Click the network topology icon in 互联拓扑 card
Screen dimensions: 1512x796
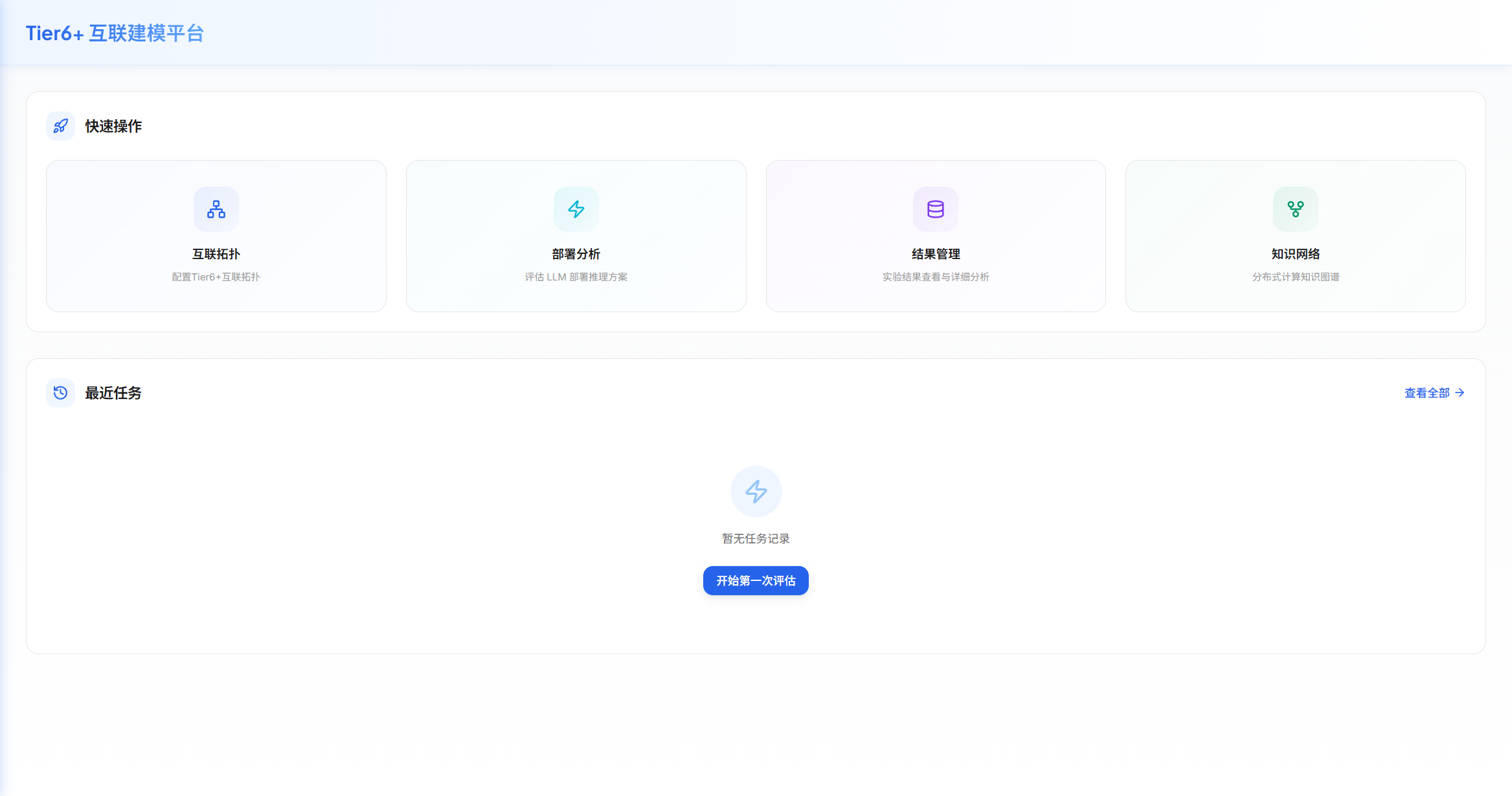click(x=216, y=209)
